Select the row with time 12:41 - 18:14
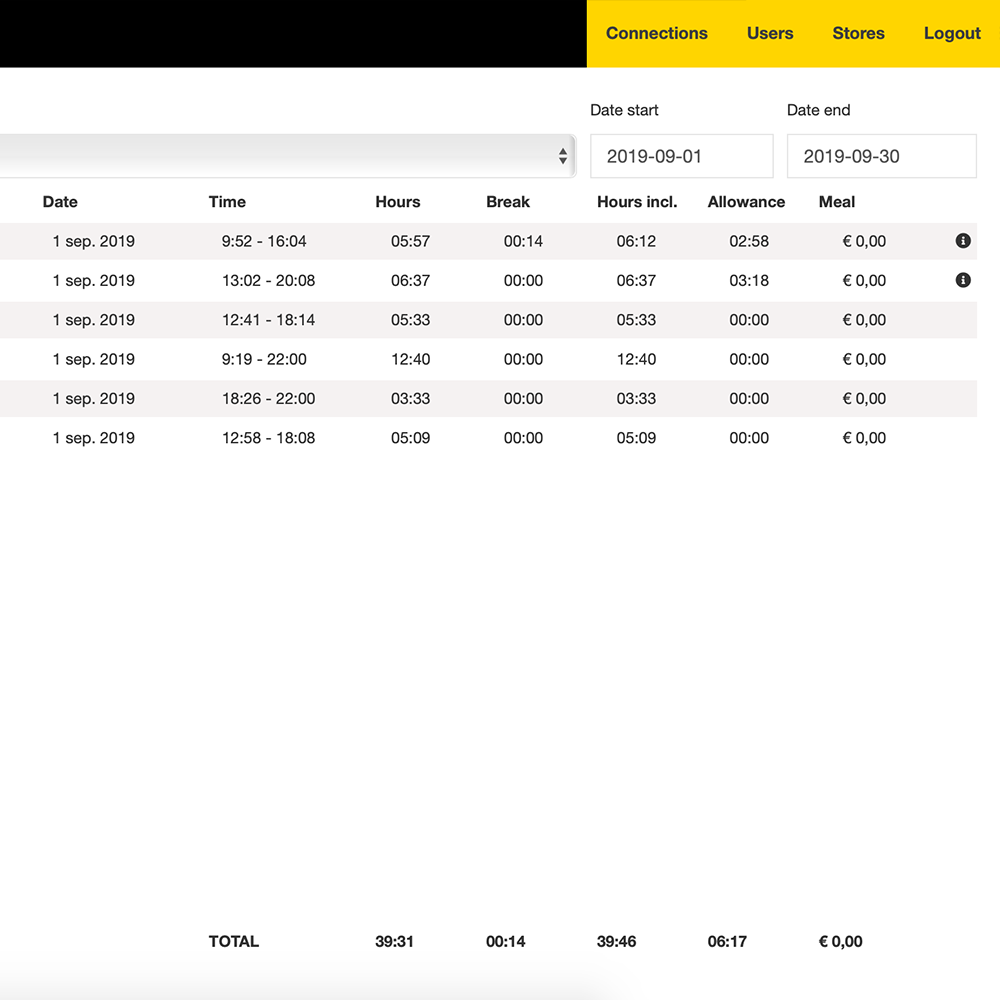This screenshot has height=1000, width=1000. click(x=268, y=320)
